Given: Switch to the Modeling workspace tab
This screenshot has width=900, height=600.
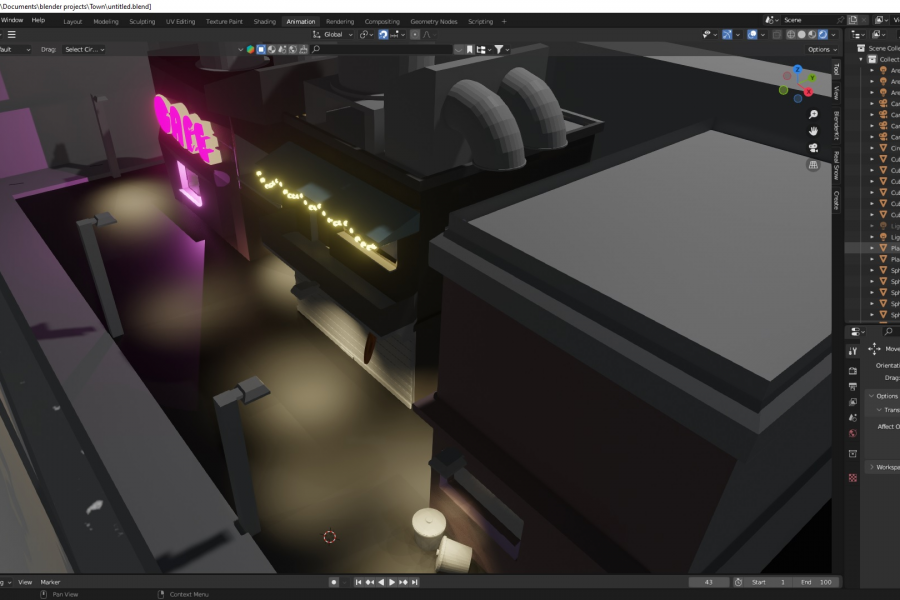Looking at the screenshot, I should tap(106, 21).
